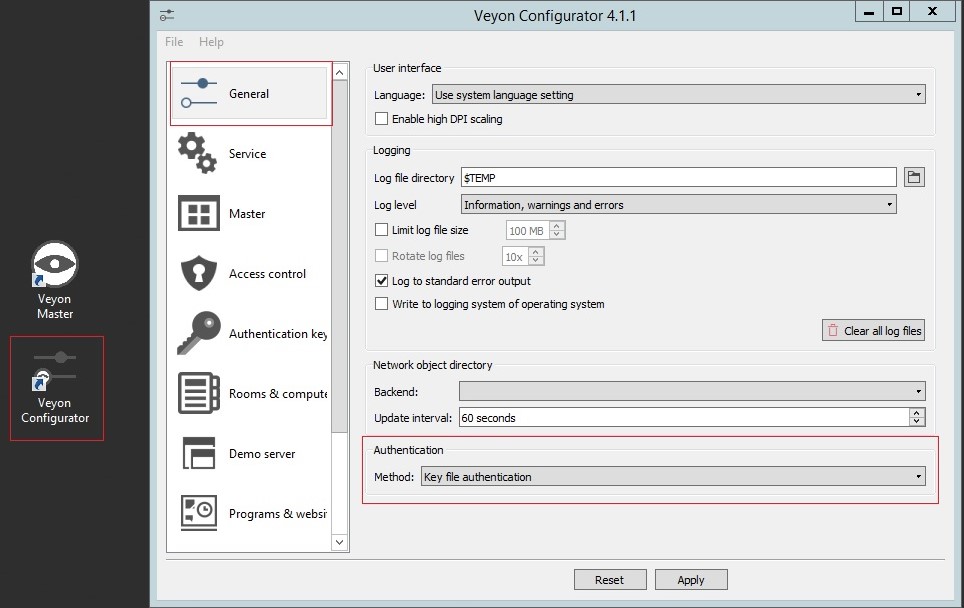Open the File menu
This screenshot has height=608, width=964.
point(173,42)
